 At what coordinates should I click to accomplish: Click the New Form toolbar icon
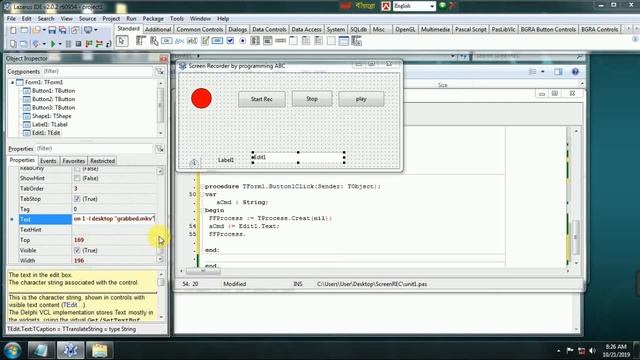coord(24,30)
